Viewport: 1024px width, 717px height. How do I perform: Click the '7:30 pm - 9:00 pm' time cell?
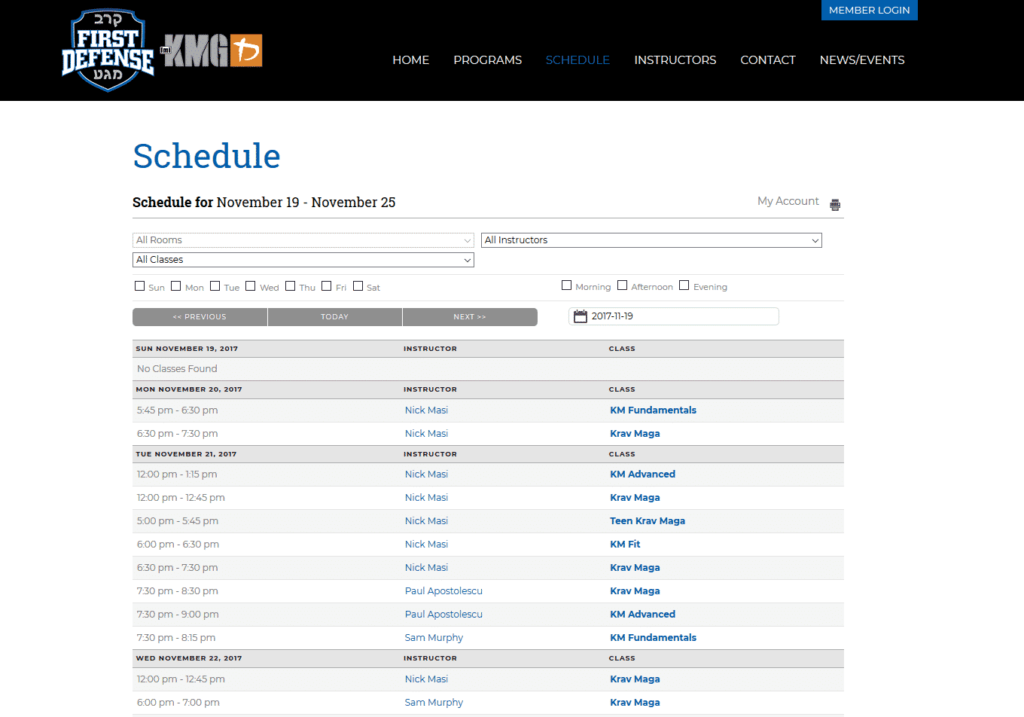coord(177,614)
